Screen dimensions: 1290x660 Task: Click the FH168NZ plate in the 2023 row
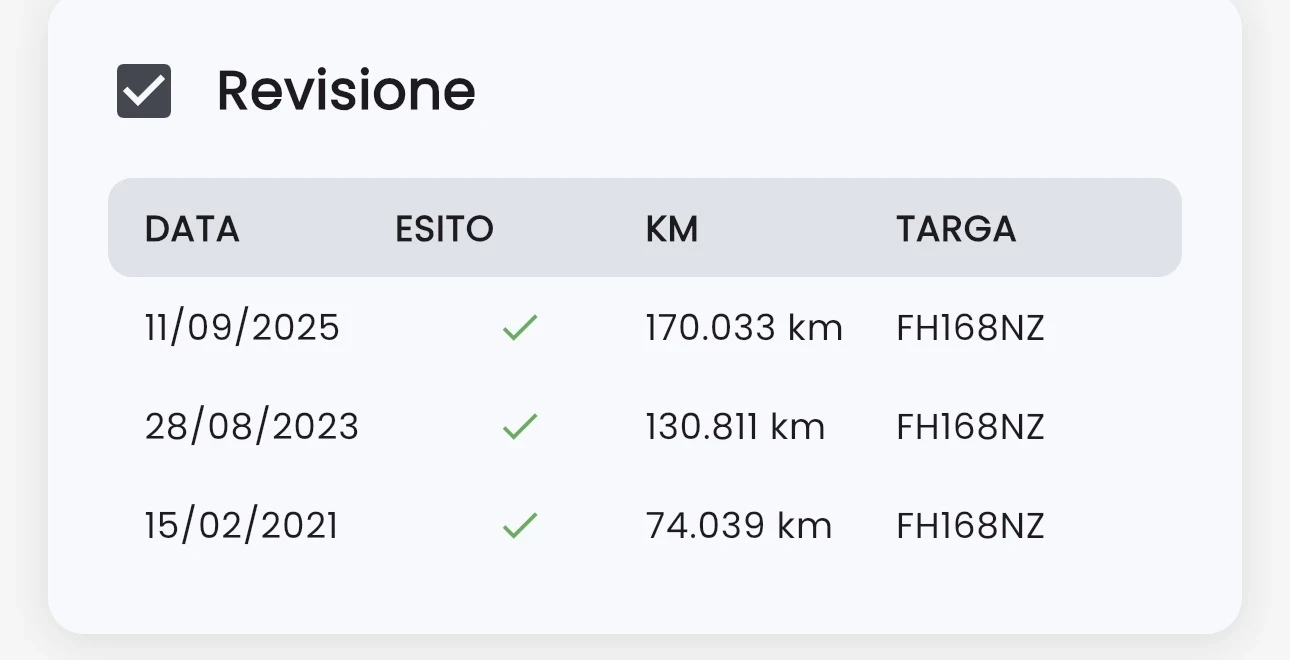coord(970,427)
